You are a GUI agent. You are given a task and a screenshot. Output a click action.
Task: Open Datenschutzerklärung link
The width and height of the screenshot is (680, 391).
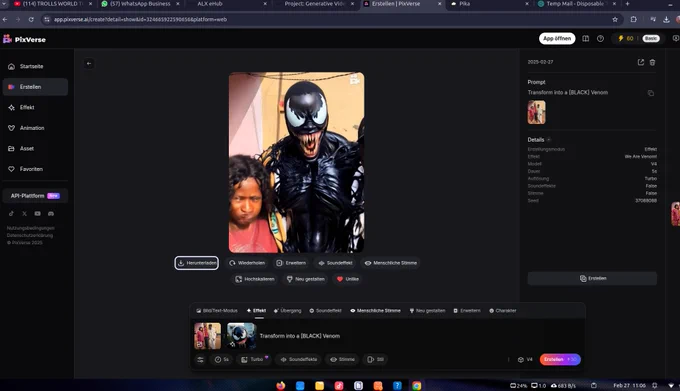coord(29,235)
